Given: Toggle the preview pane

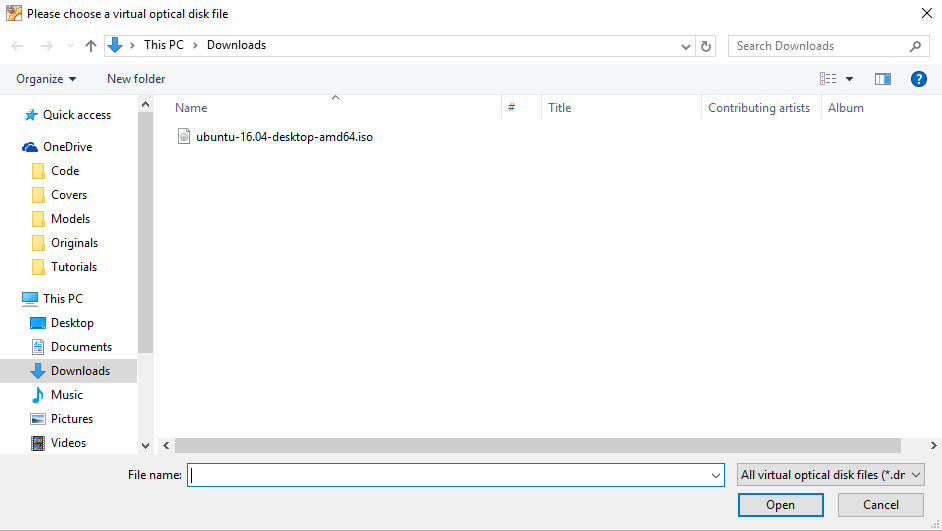Looking at the screenshot, I should (883, 79).
